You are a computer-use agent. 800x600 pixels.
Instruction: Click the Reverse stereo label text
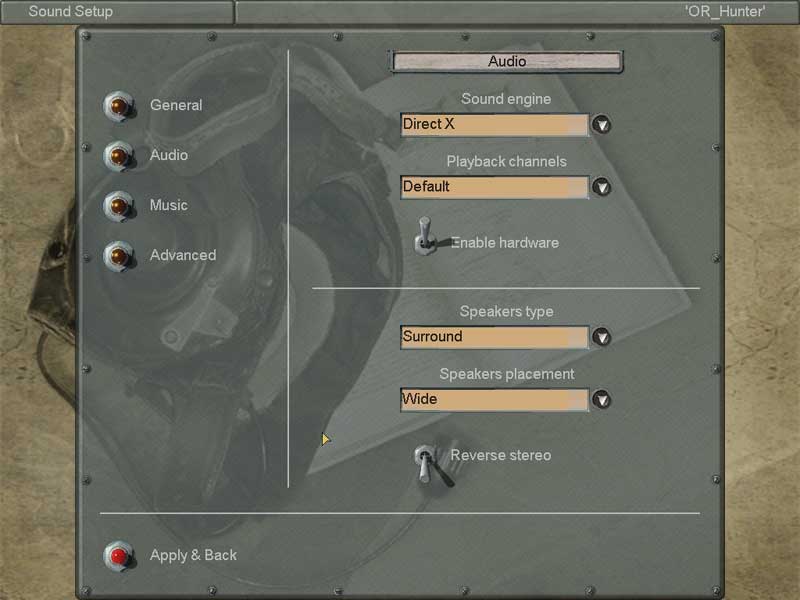(501, 455)
